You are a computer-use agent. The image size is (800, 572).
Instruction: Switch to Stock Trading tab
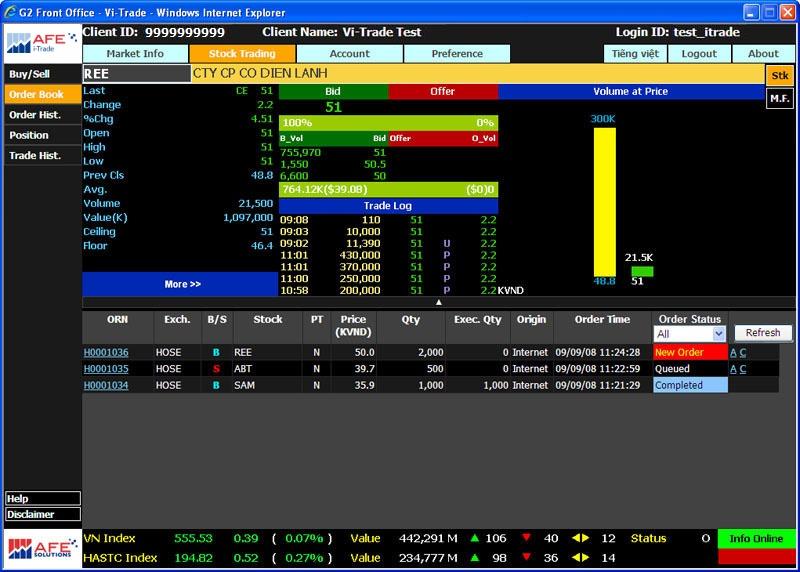[x=242, y=54]
